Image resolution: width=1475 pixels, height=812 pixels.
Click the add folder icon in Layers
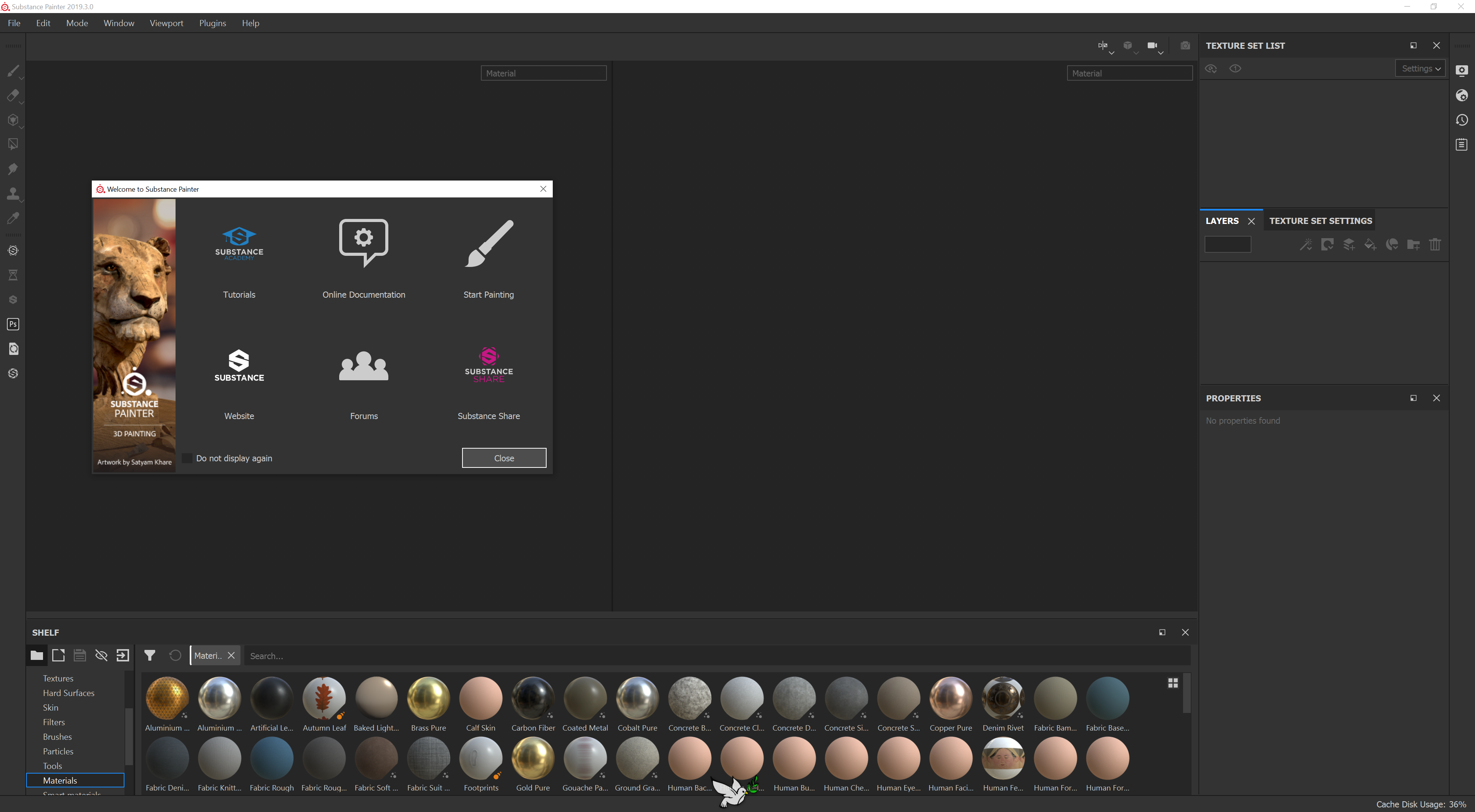1413,245
